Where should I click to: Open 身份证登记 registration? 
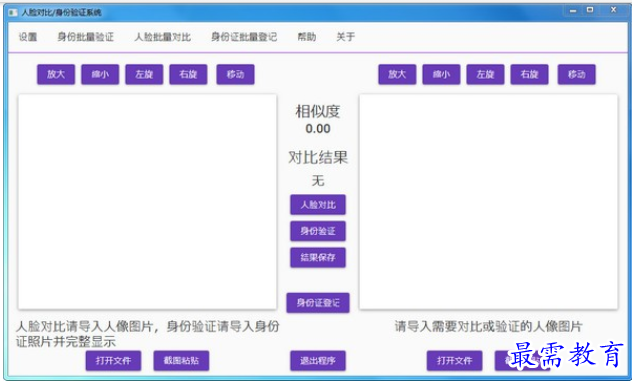pos(318,303)
